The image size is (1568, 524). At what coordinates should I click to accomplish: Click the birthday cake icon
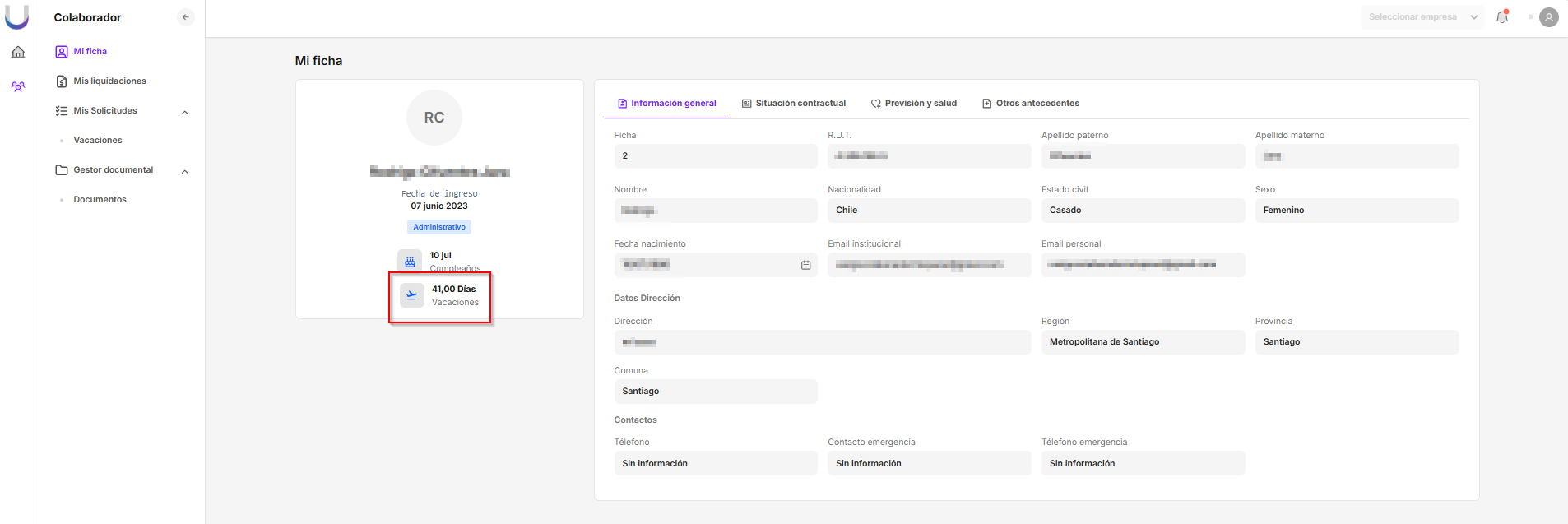click(410, 262)
